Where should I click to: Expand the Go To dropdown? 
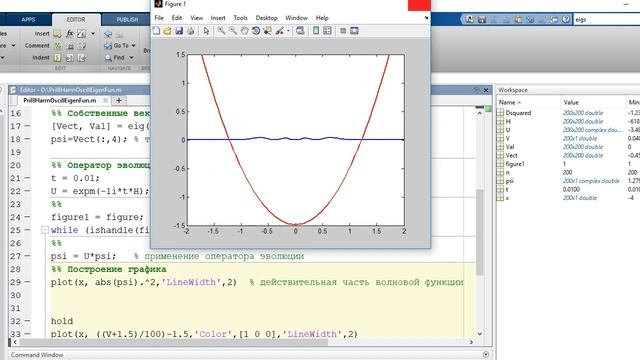[133, 46]
